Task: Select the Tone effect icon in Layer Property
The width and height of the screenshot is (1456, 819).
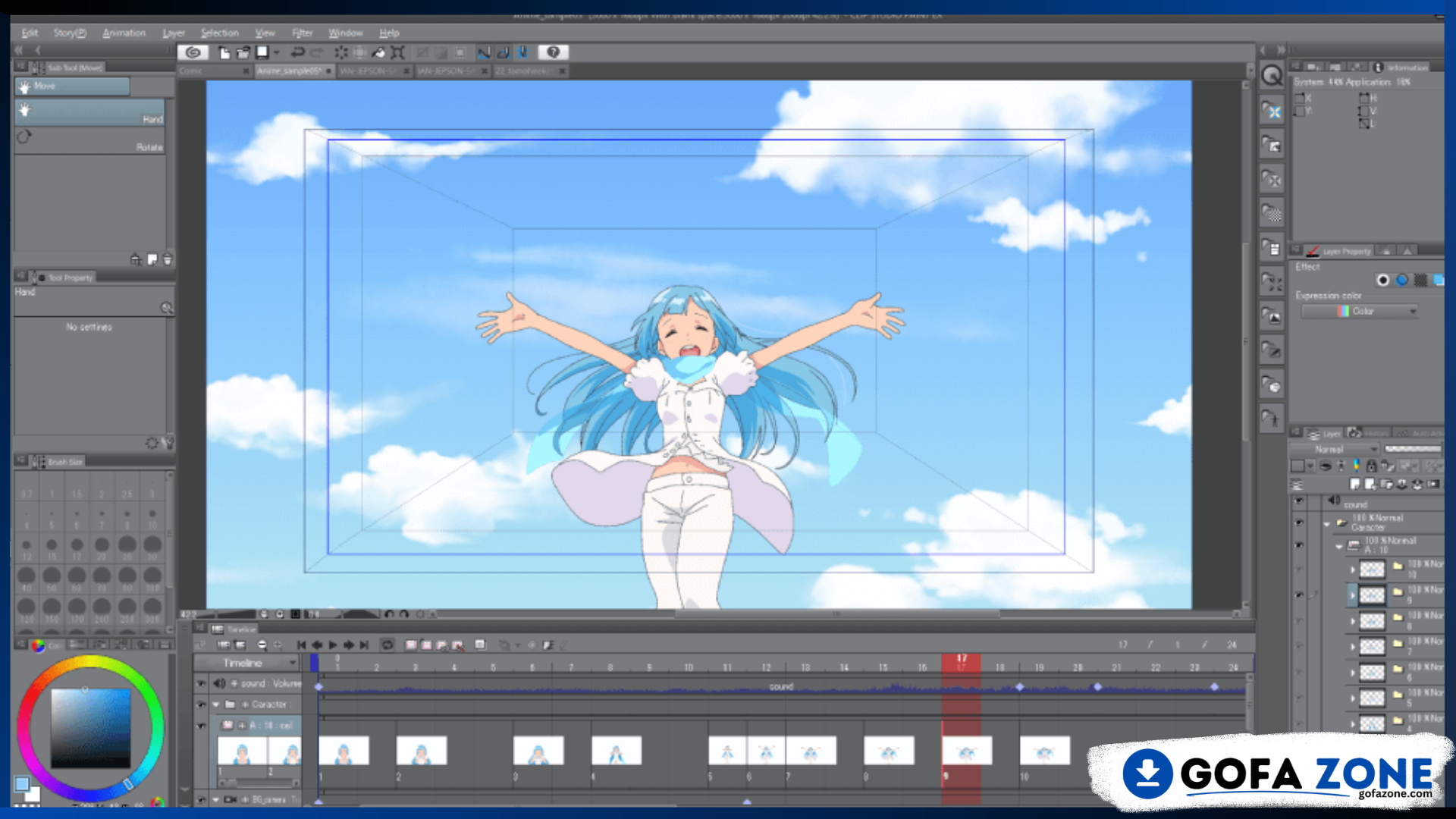Action: [1420, 280]
